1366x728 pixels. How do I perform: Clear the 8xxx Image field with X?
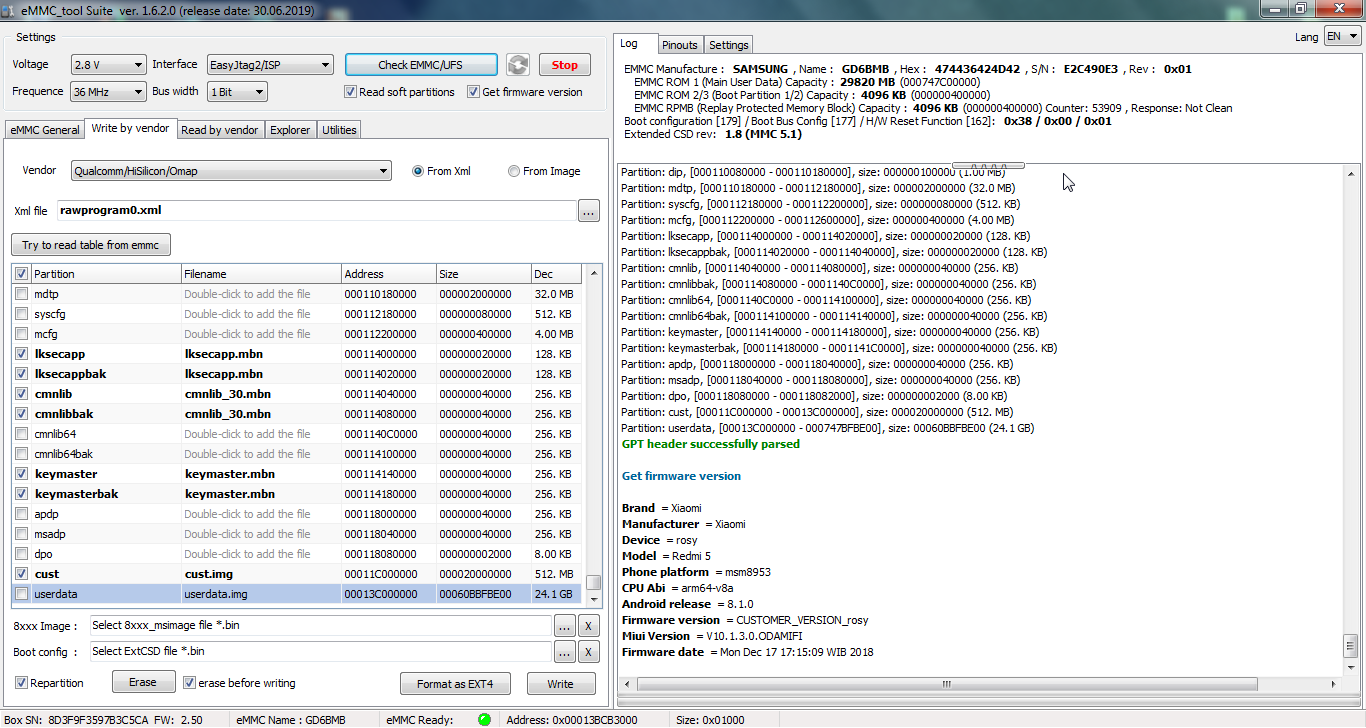pos(589,626)
